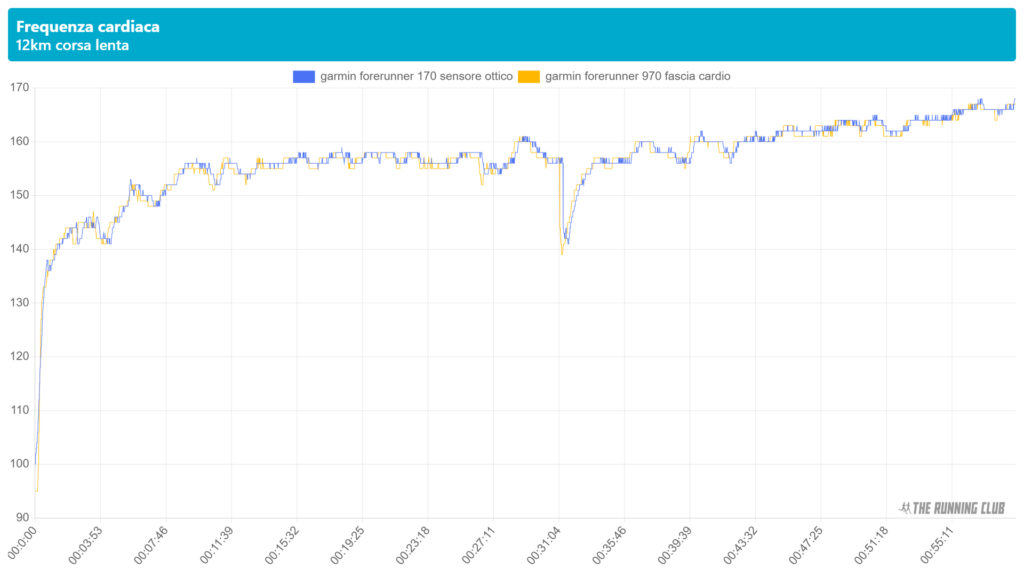Click the blue garmin forerunner 170 legend swatch

304,76
